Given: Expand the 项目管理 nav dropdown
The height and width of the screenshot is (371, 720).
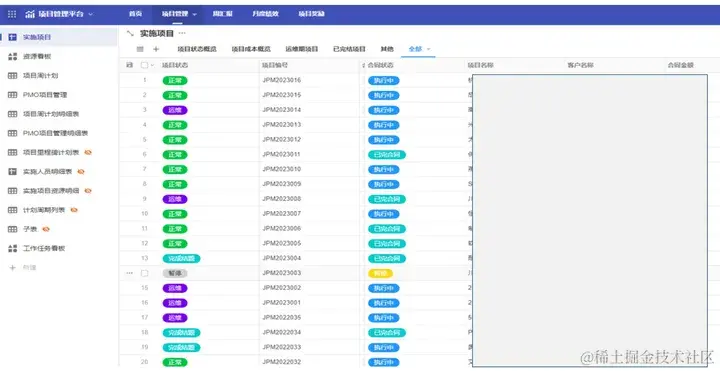Looking at the screenshot, I should pyautogui.click(x=195, y=14).
